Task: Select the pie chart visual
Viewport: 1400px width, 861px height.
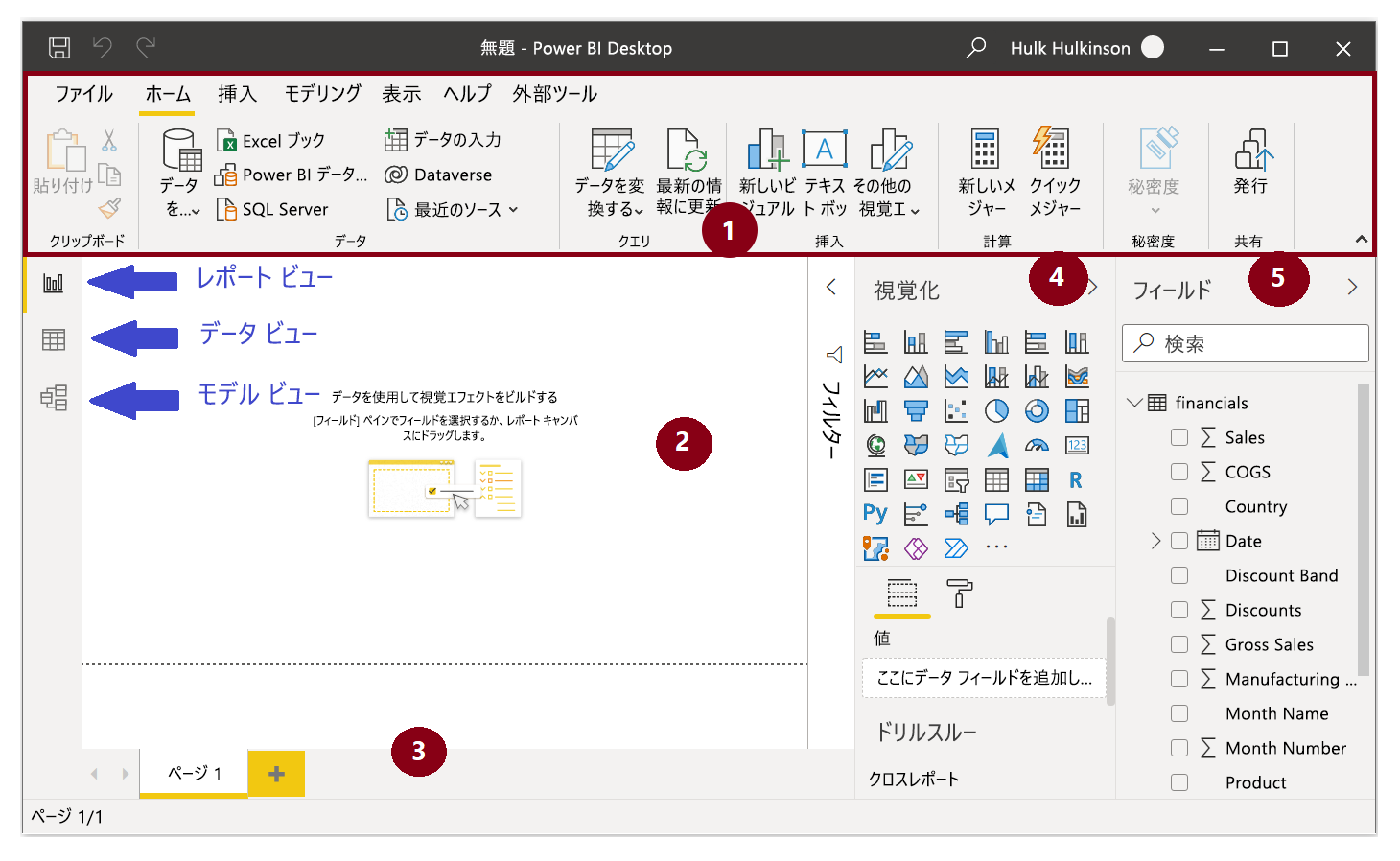Action: [996, 410]
